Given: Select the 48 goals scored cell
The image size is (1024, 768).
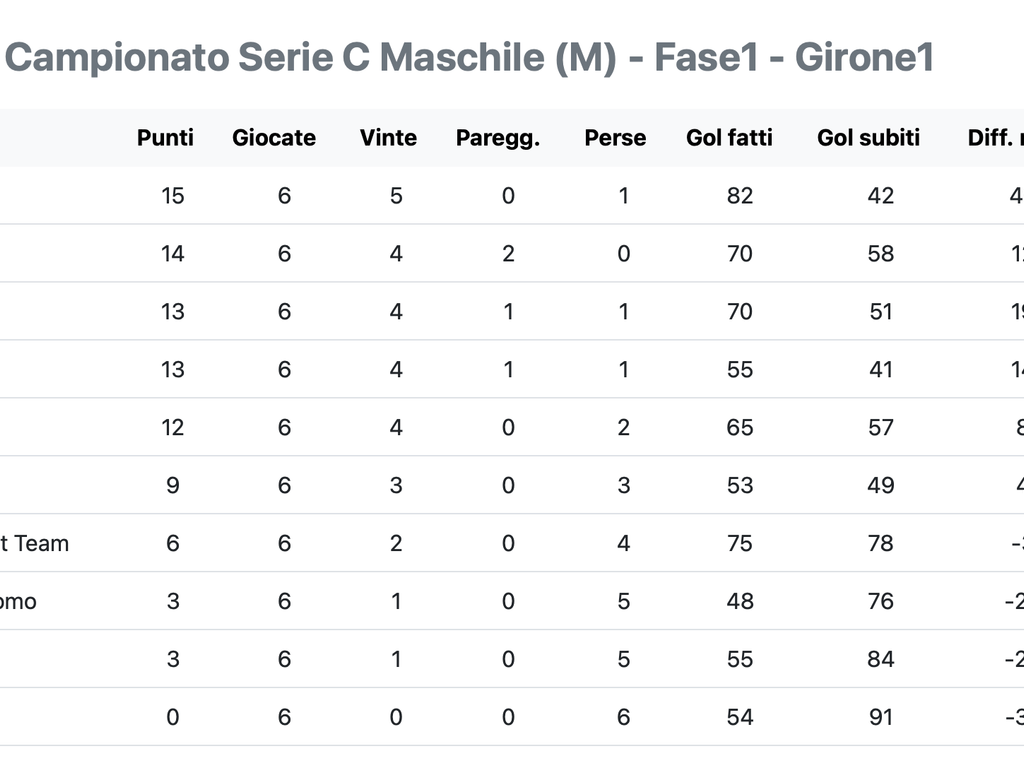Looking at the screenshot, I should [740, 601].
